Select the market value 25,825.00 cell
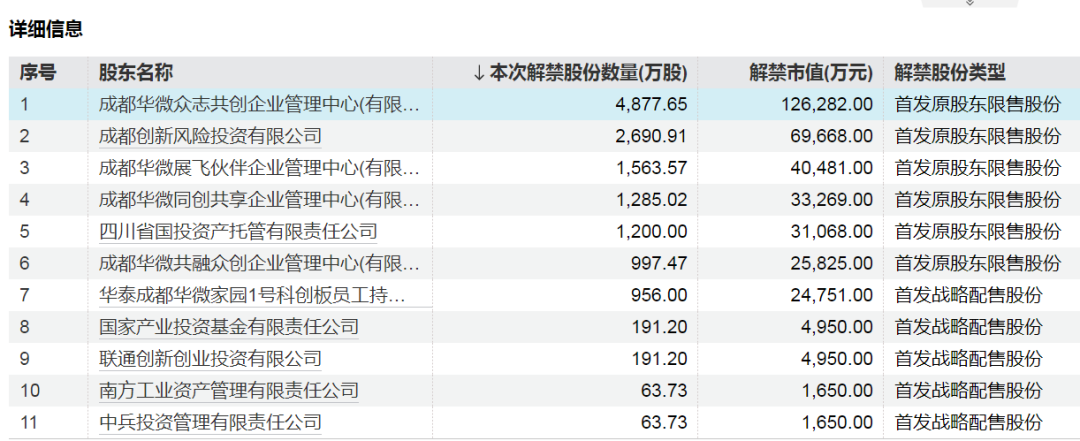 click(x=832, y=263)
